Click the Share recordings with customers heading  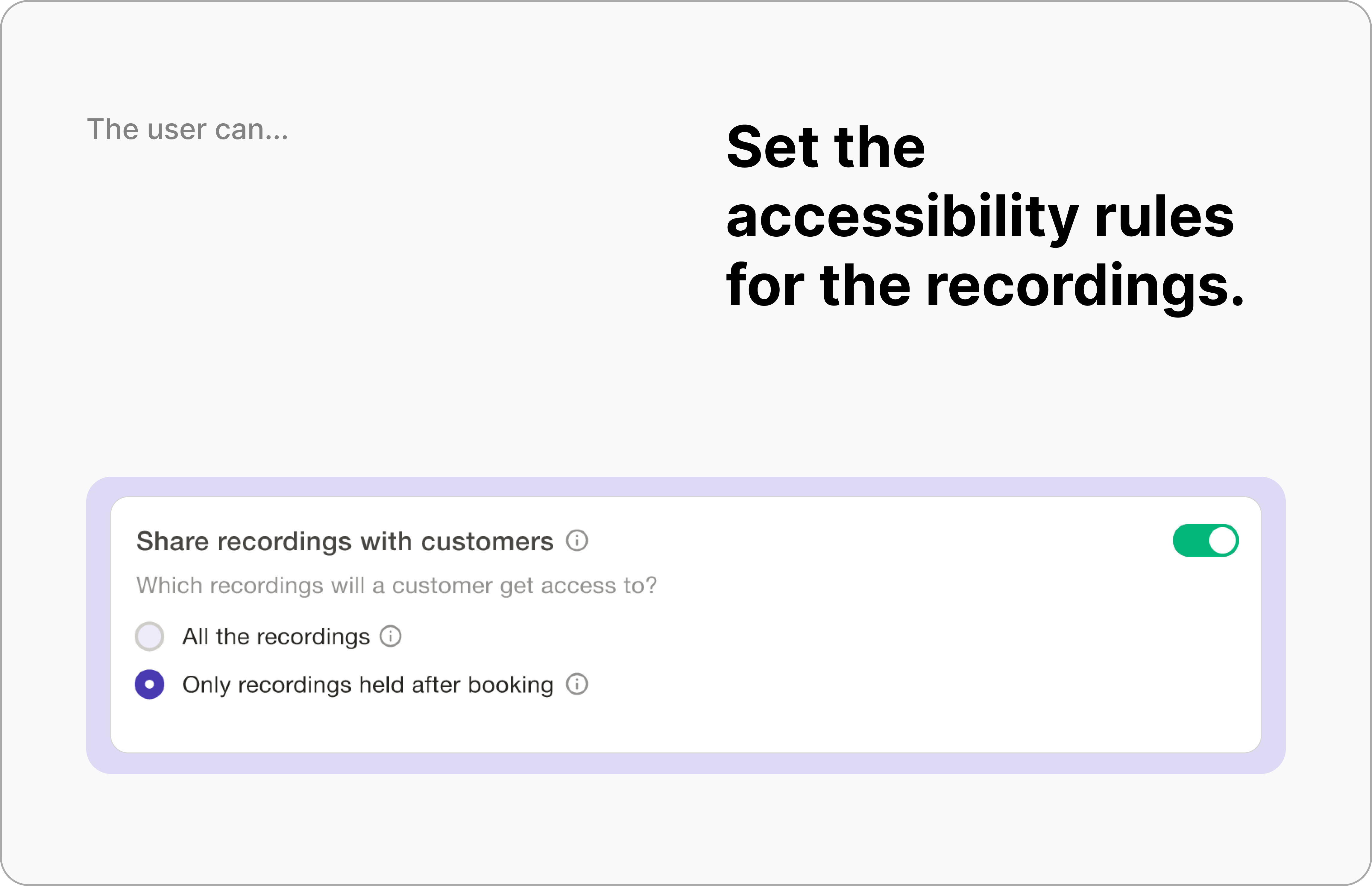pos(345,541)
